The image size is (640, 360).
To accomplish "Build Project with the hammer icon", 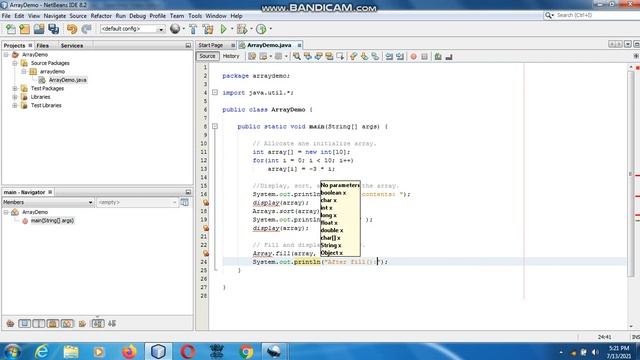I will coord(193,29).
